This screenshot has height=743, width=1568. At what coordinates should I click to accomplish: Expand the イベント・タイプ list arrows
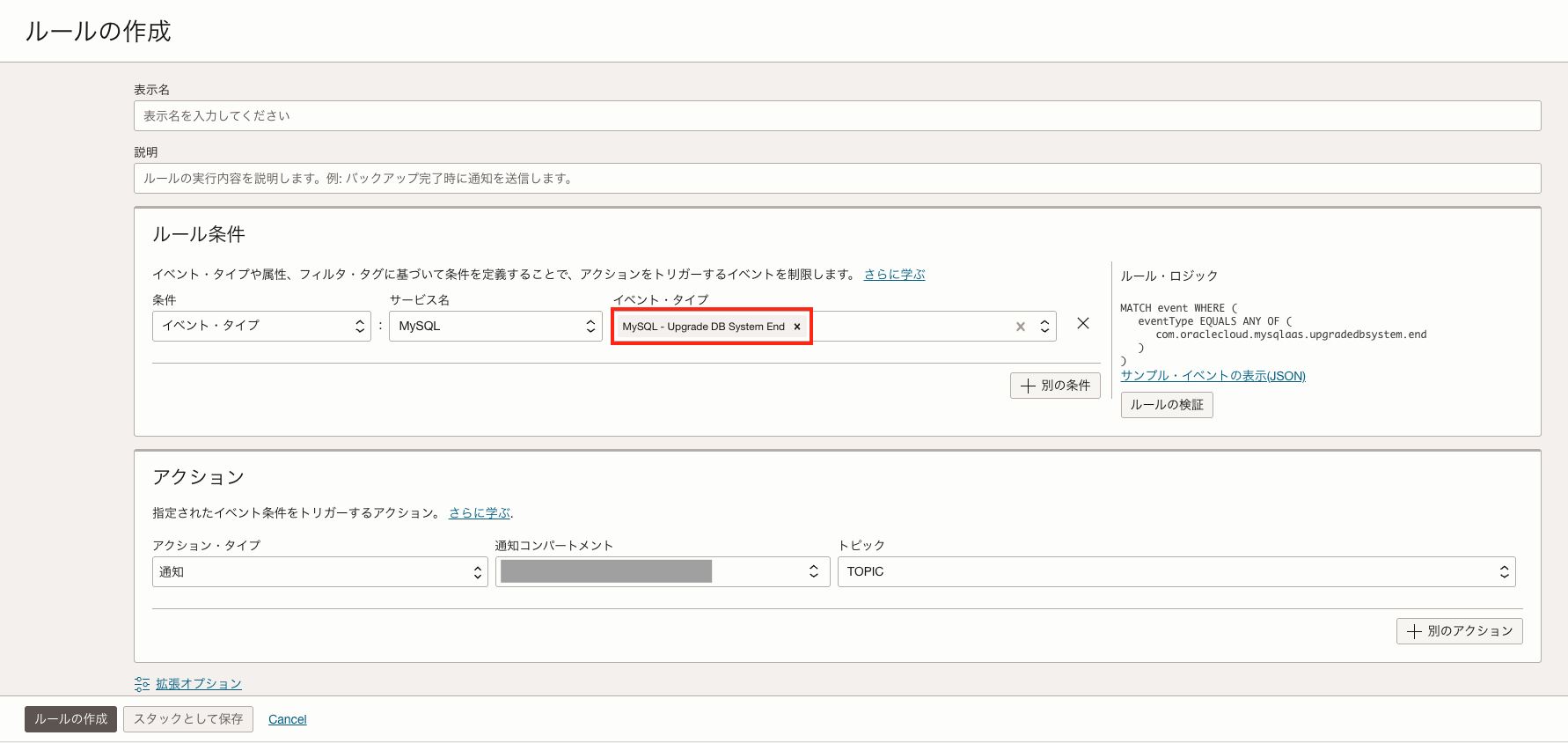pos(1044,327)
